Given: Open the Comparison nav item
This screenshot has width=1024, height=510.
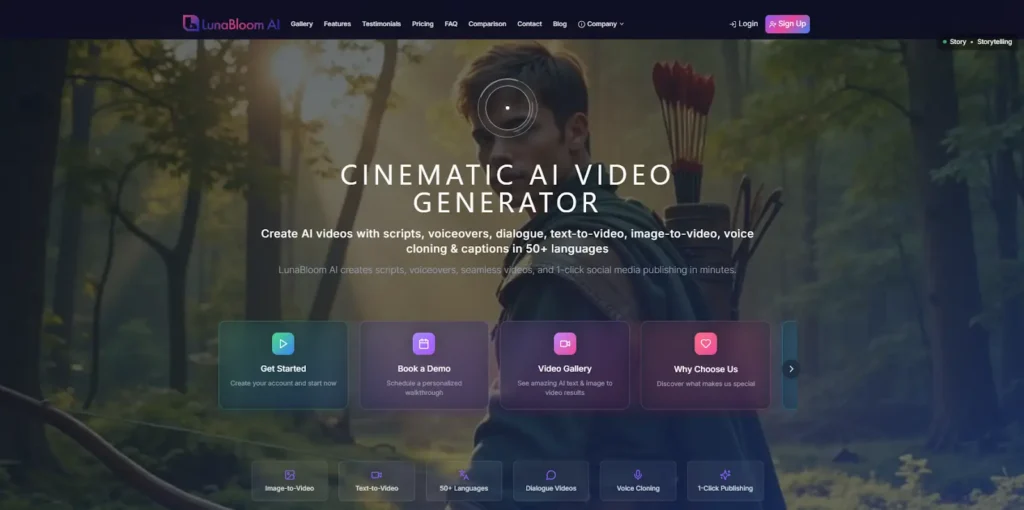Looking at the screenshot, I should (487, 24).
